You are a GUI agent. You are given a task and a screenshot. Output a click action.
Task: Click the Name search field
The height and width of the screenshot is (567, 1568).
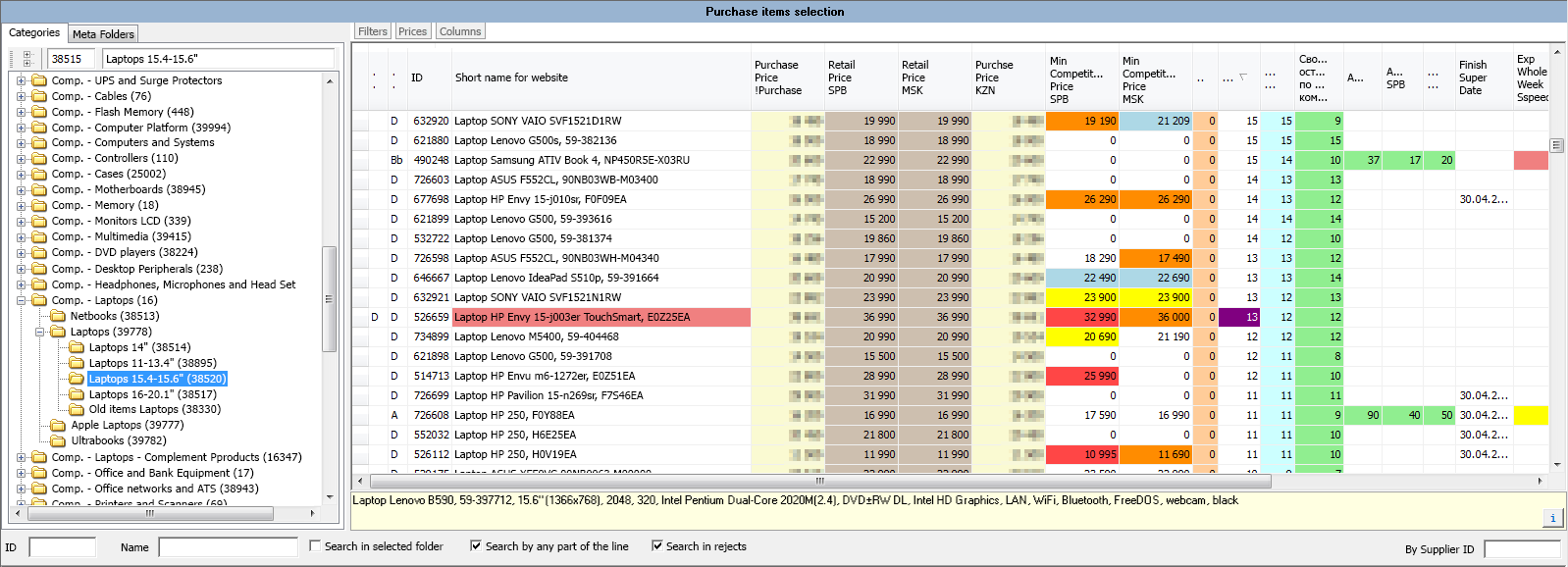click(x=229, y=547)
